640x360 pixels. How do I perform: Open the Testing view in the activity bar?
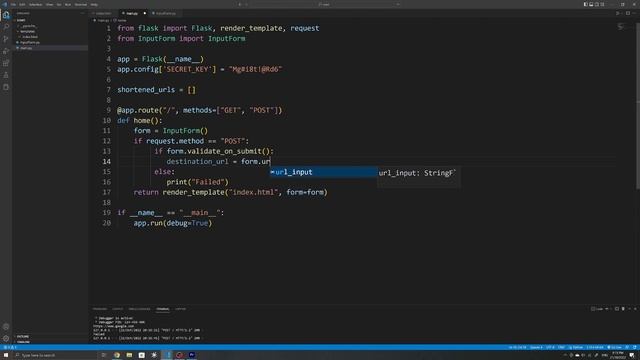(6, 75)
